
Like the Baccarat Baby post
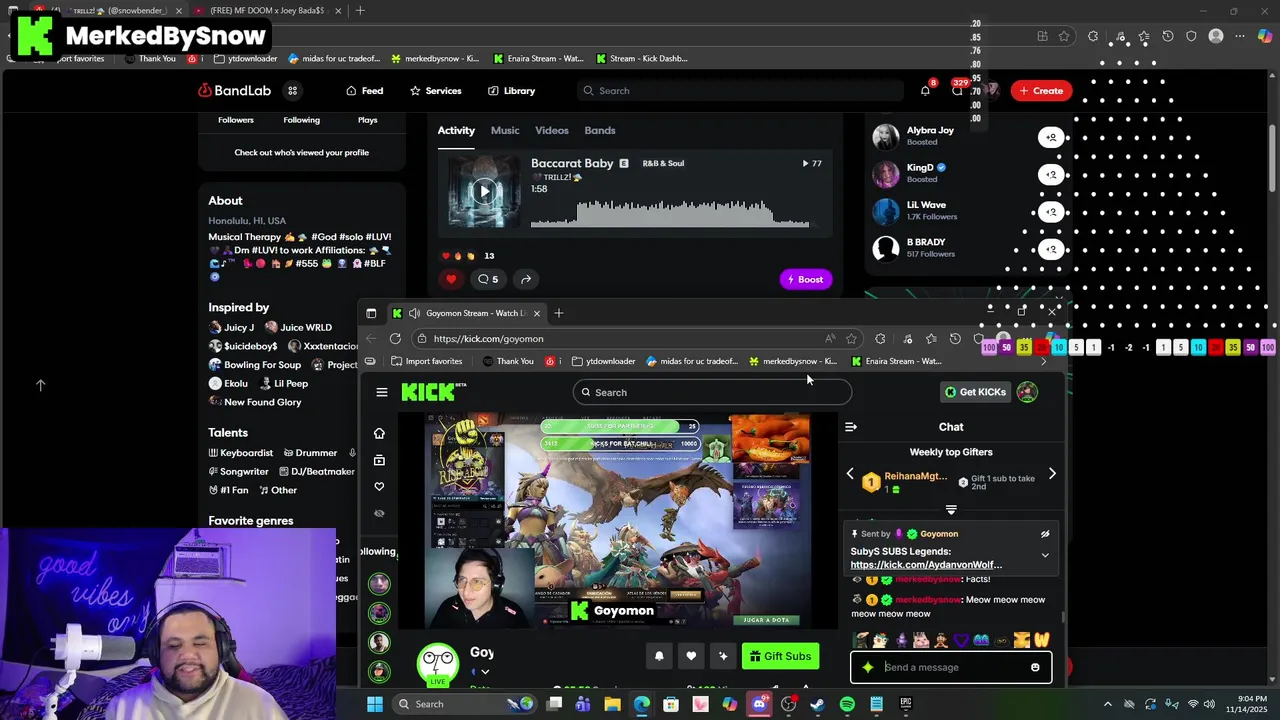(x=452, y=279)
